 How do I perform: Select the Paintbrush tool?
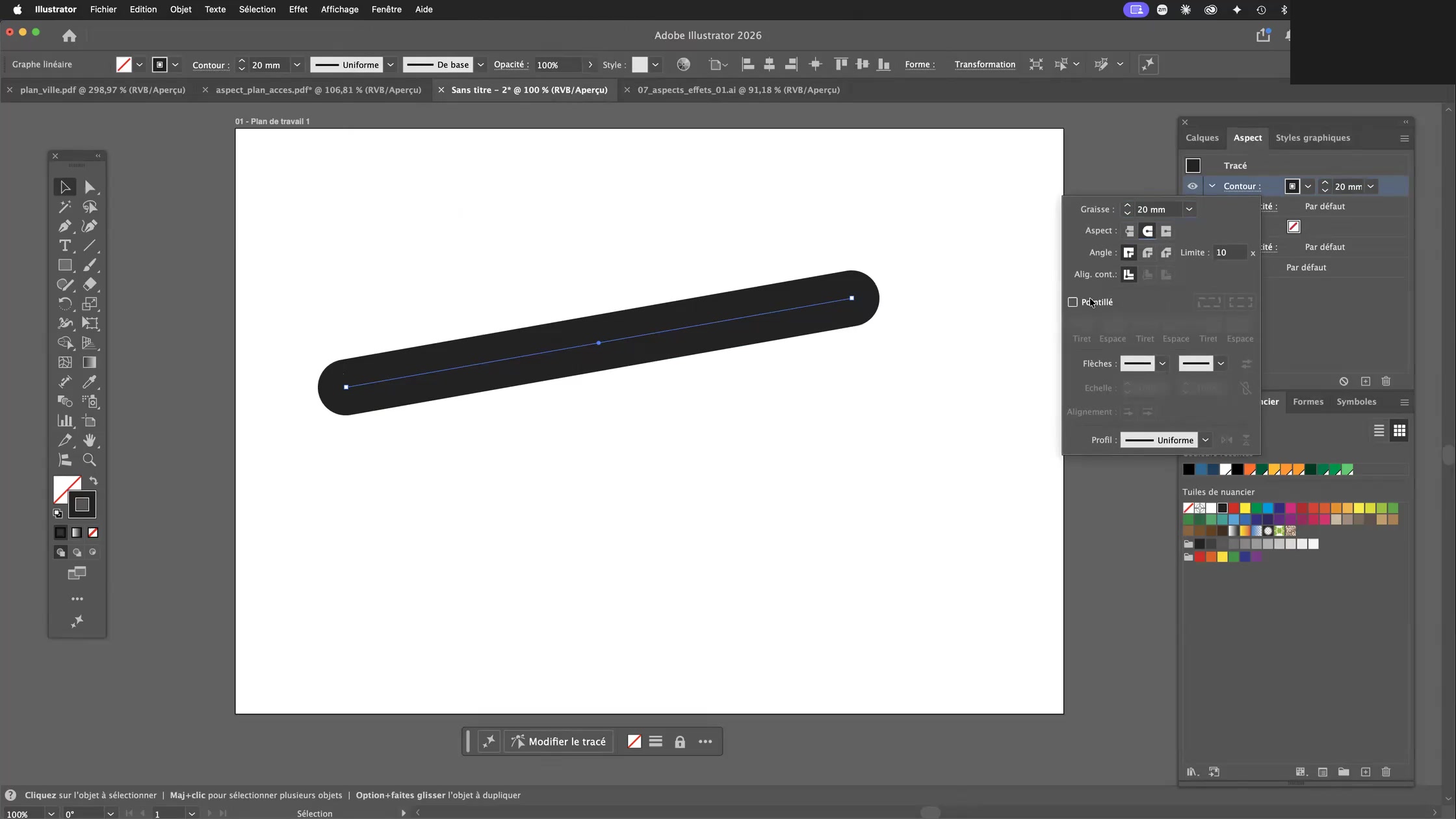tap(90, 265)
